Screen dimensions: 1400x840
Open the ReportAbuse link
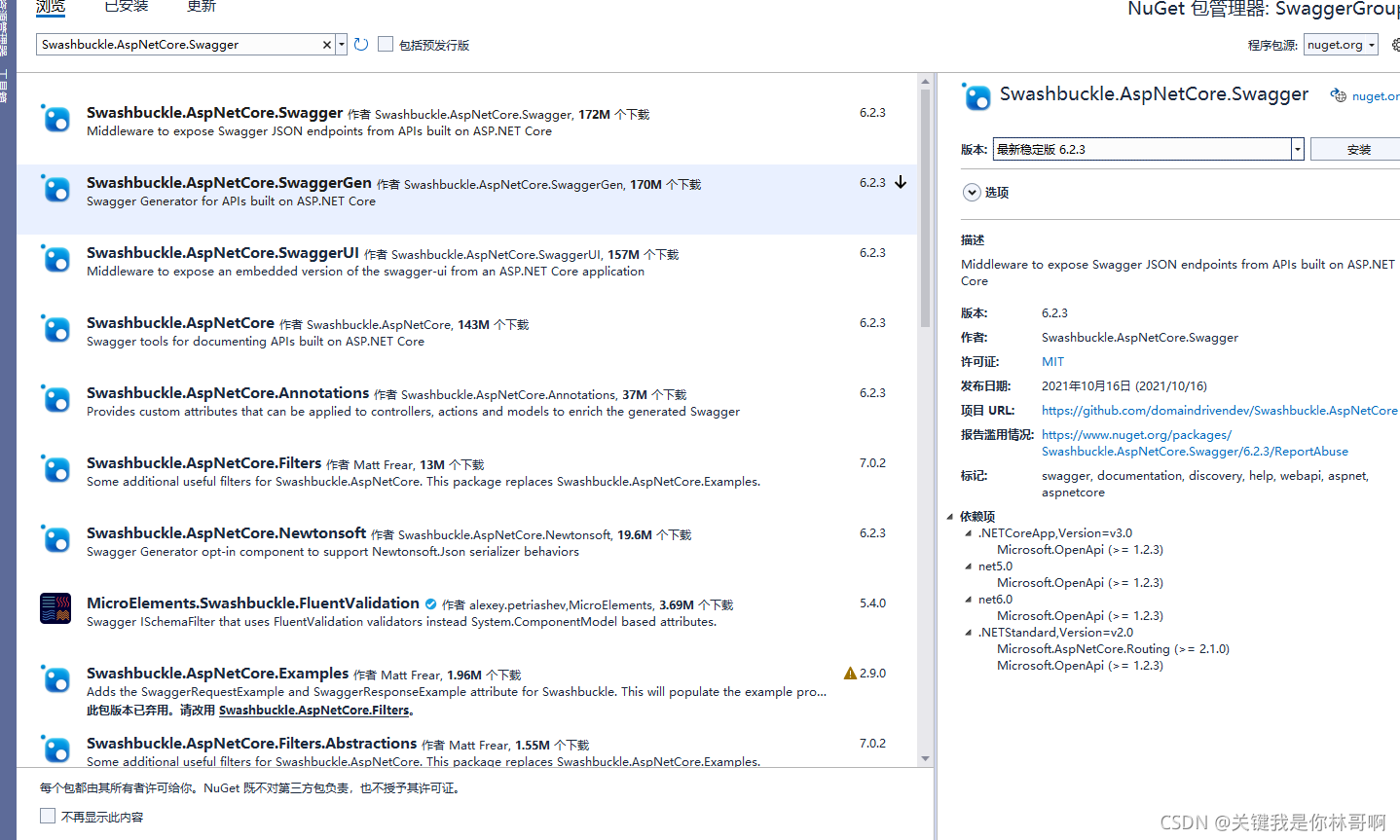[1195, 443]
